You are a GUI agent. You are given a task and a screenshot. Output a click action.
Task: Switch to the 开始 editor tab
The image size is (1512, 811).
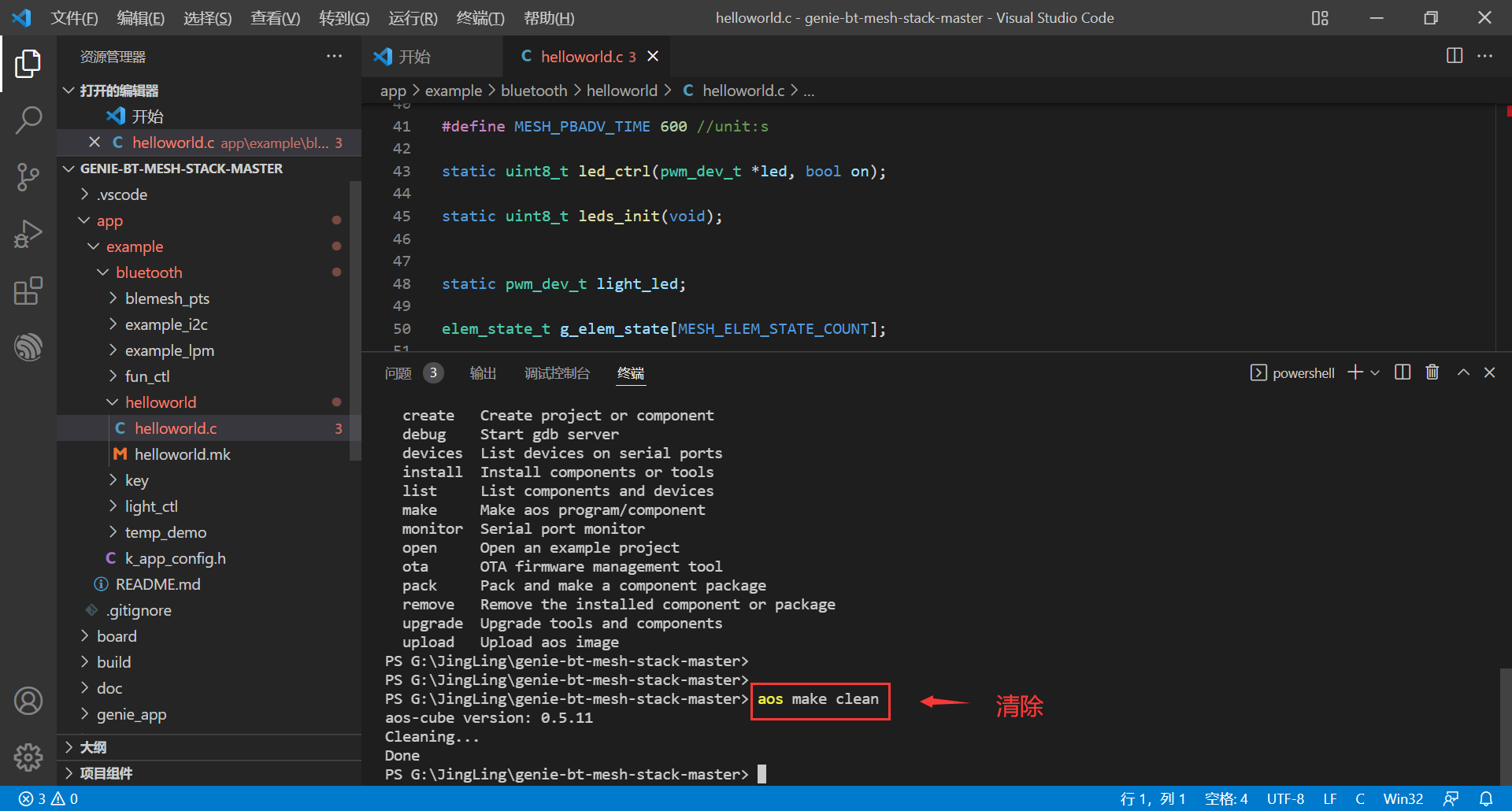click(432, 56)
